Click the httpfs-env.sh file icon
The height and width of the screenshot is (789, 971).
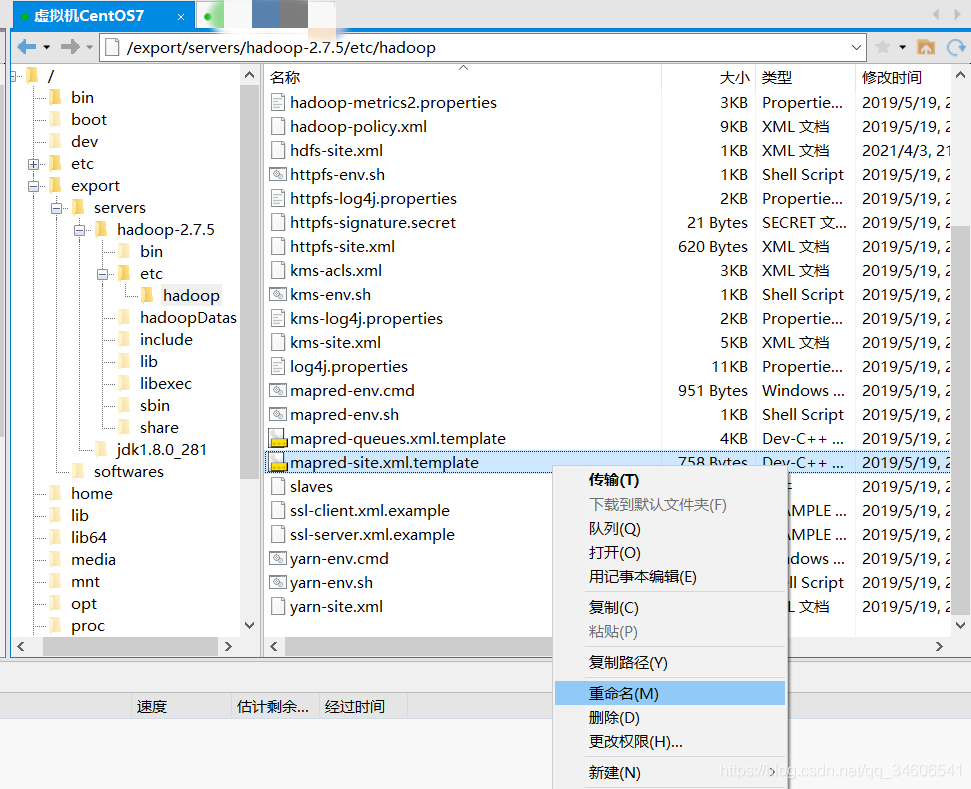tap(278, 175)
